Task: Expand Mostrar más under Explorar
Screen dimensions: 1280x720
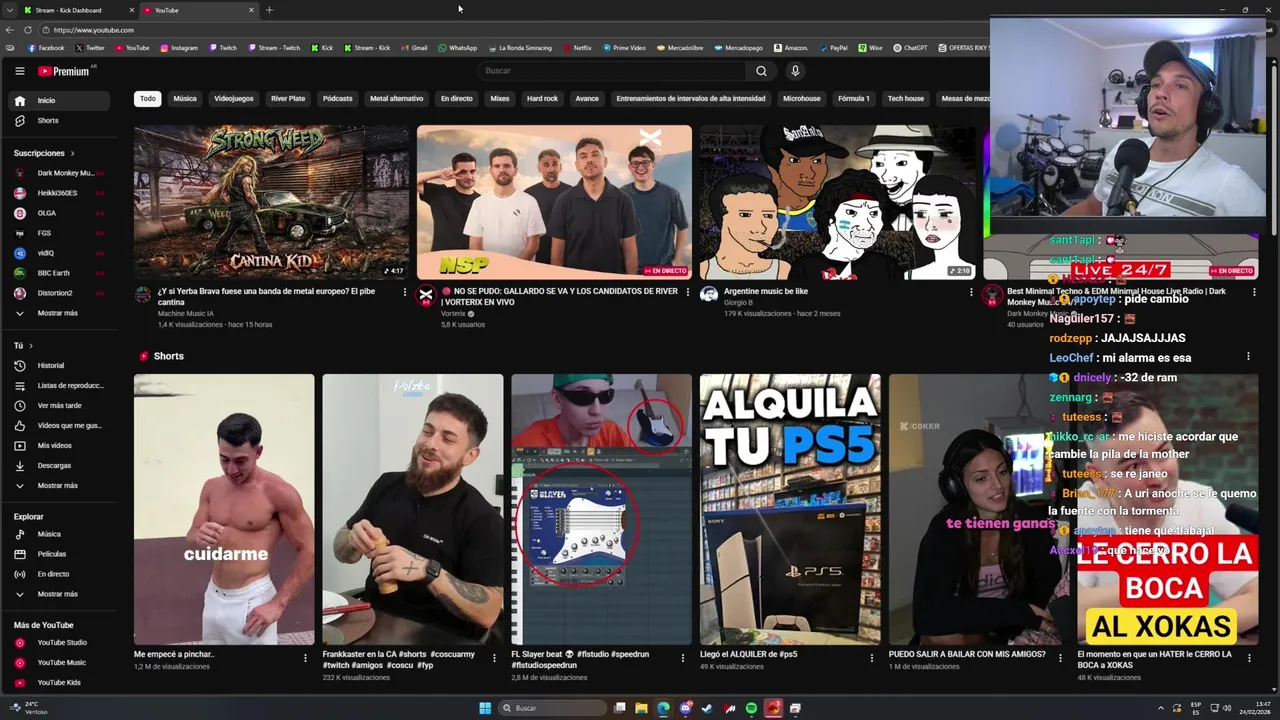Action: 60,594
